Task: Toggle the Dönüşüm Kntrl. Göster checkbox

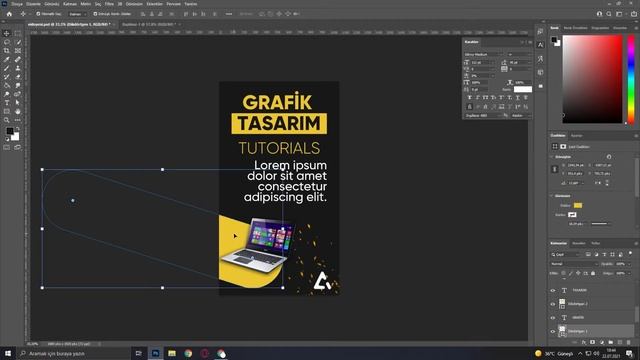Action: pos(95,14)
